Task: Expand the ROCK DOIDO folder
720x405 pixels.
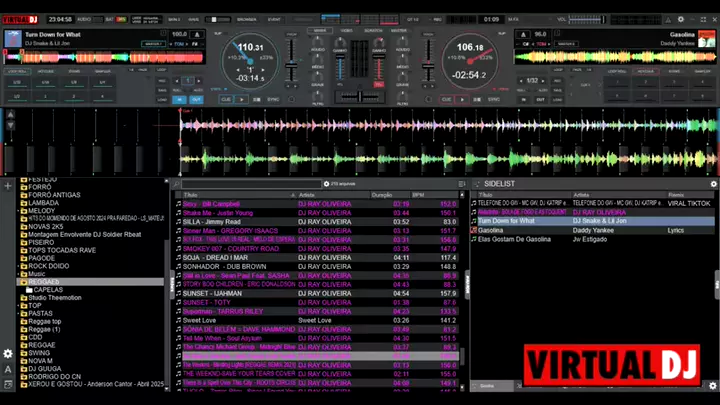Action: pyautogui.click(x=19, y=266)
